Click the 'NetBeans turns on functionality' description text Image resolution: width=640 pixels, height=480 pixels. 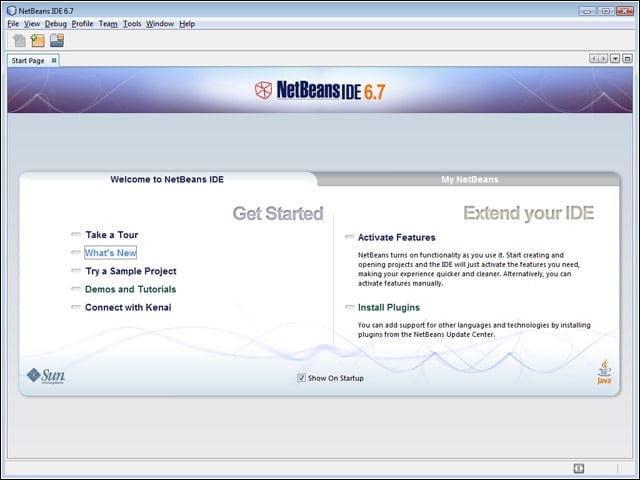tap(469, 269)
